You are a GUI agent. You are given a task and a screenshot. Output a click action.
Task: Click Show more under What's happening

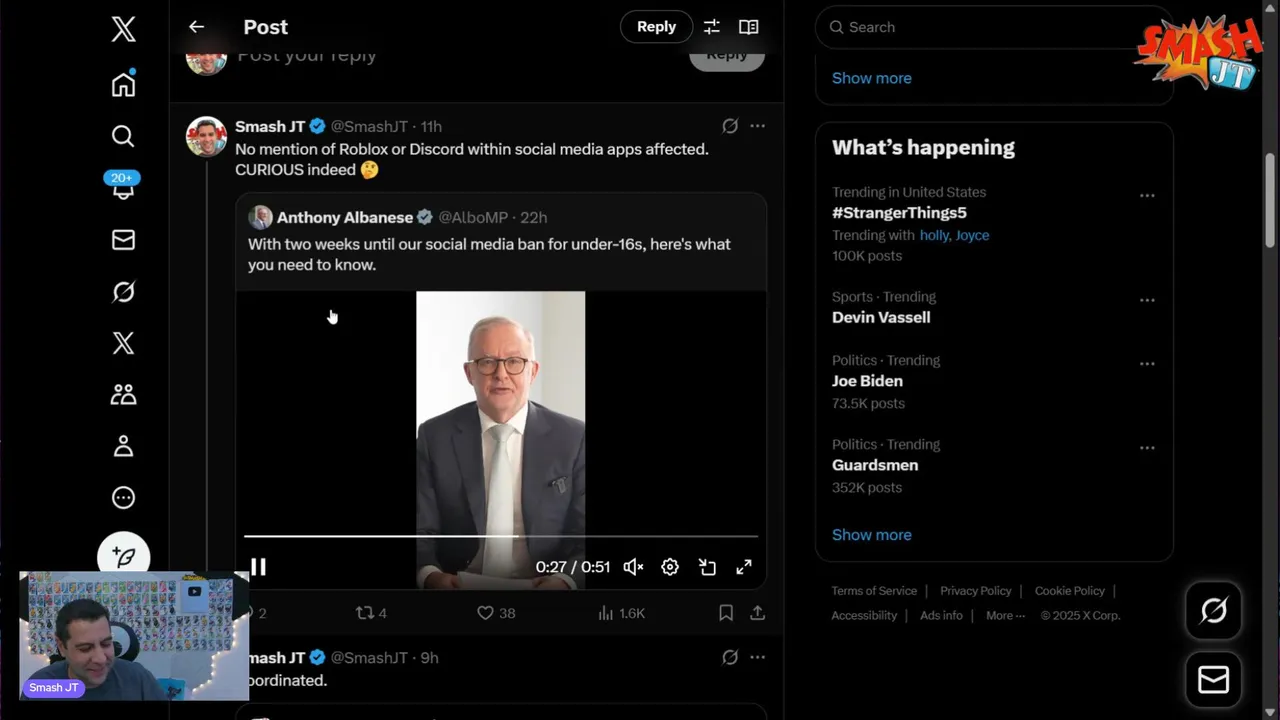pyautogui.click(x=871, y=535)
